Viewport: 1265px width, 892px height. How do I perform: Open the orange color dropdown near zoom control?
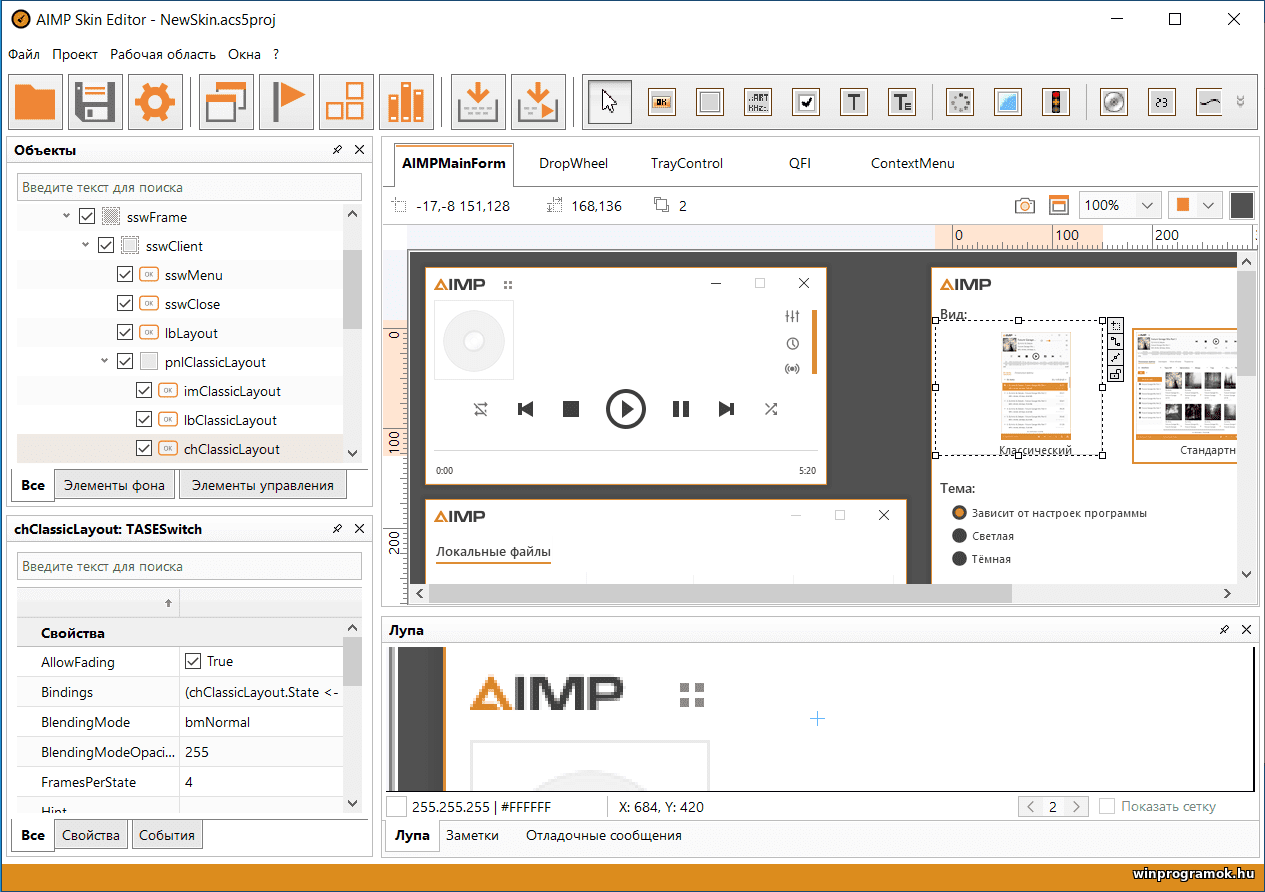[x=1209, y=204]
